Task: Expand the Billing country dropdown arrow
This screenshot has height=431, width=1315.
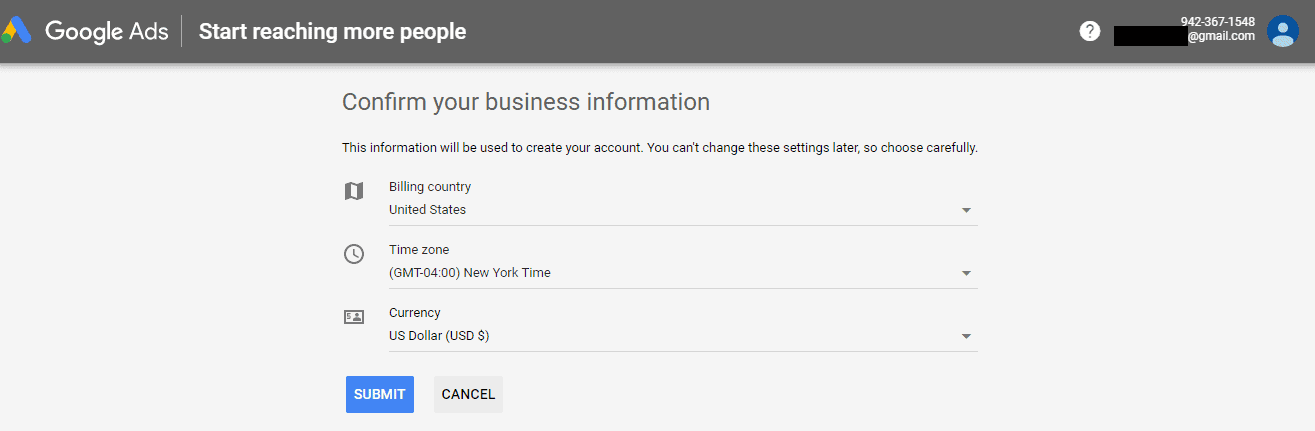Action: (x=966, y=211)
